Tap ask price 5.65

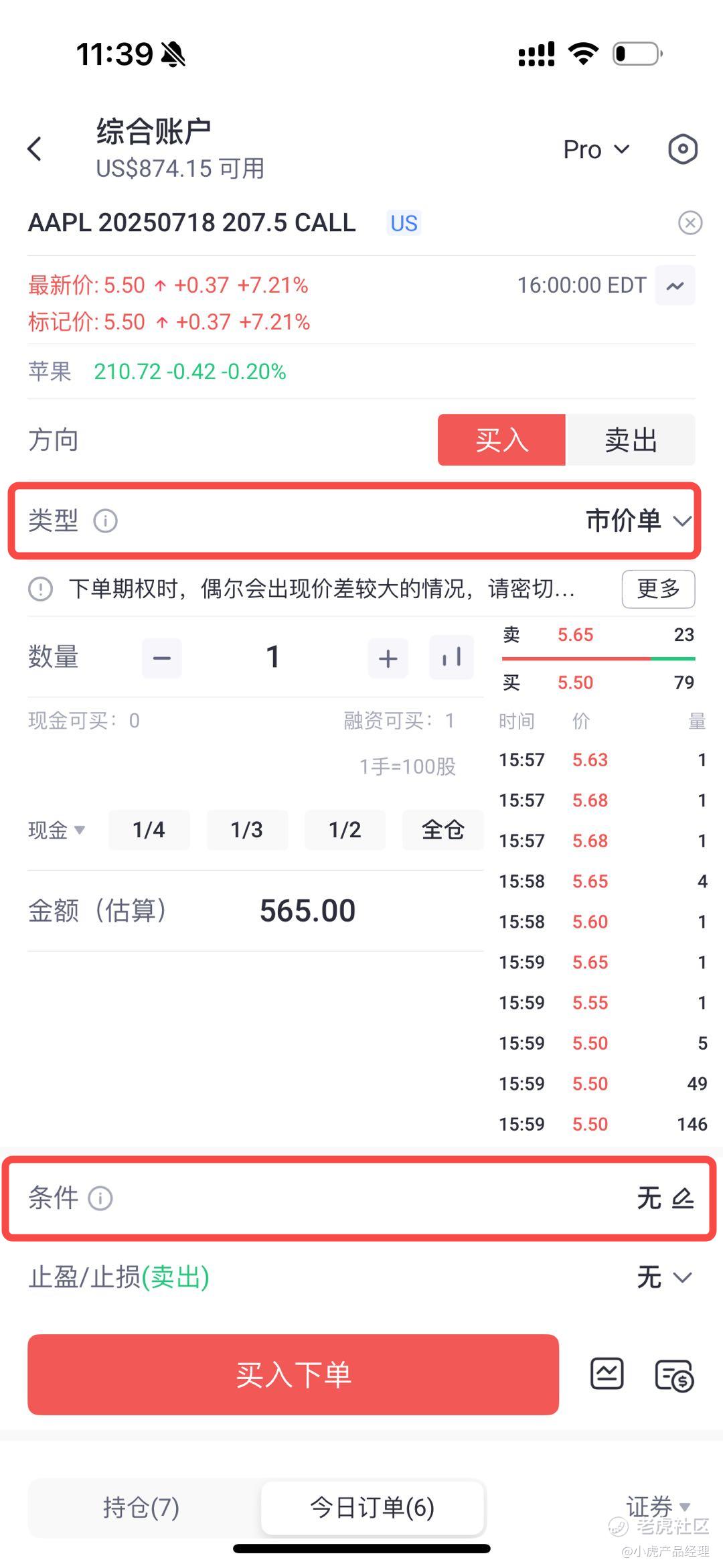[576, 635]
